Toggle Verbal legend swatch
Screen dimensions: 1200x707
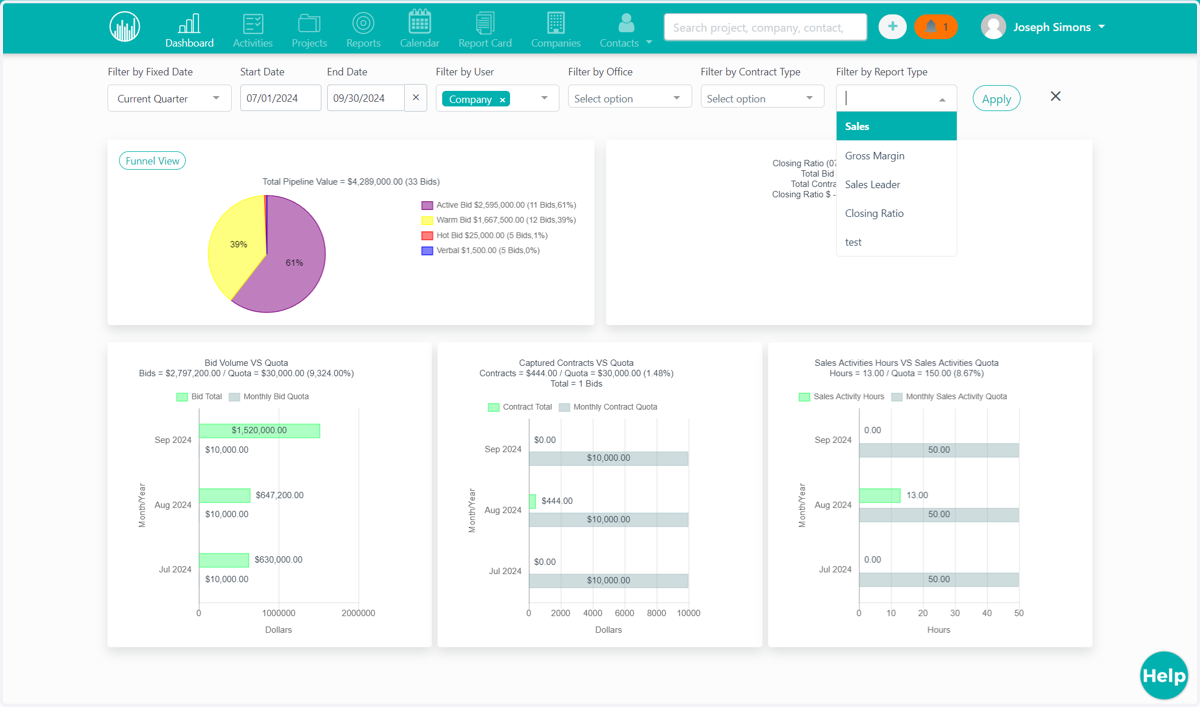tap(427, 250)
